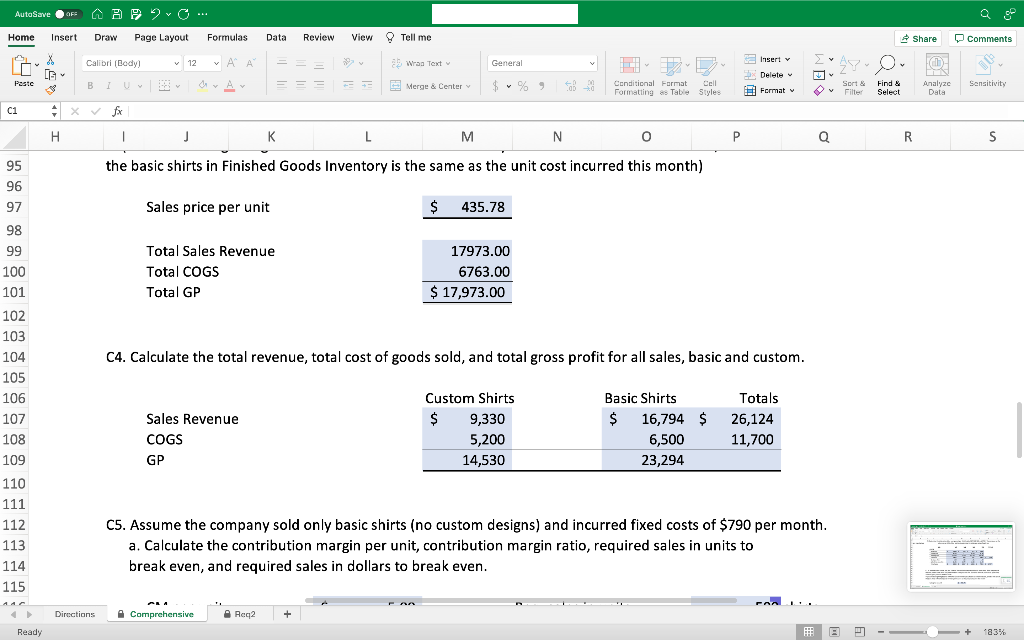Click the currency dollar format icon
The image size is (1024, 640).
[x=496, y=86]
